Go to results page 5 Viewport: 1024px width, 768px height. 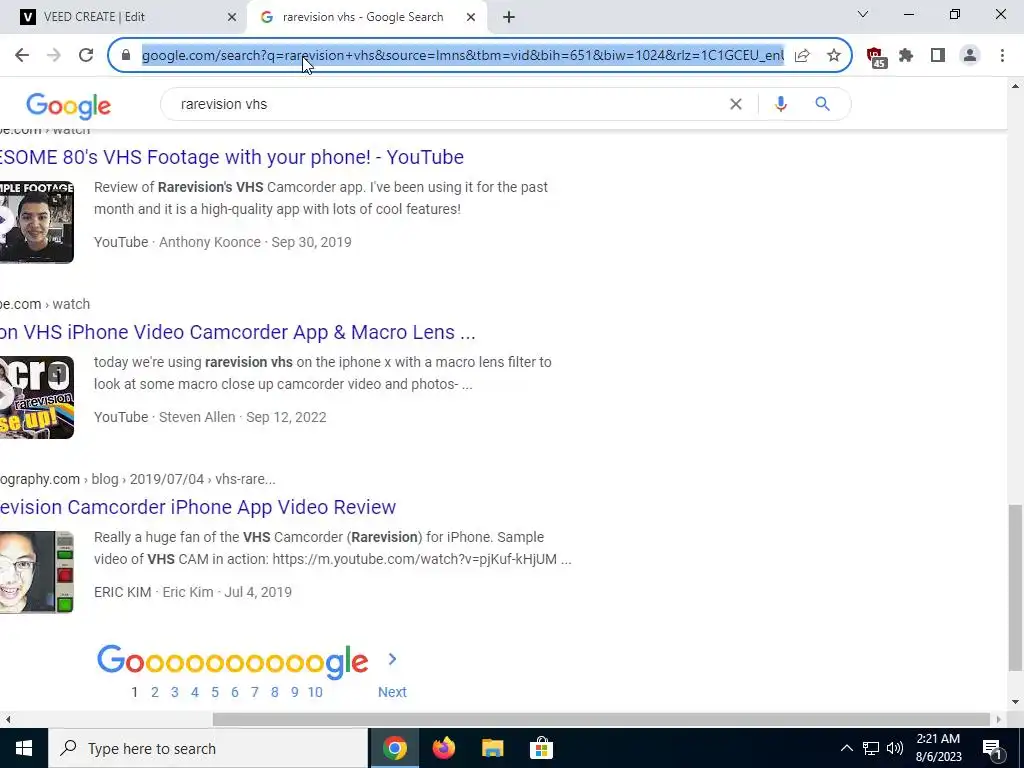click(x=215, y=692)
